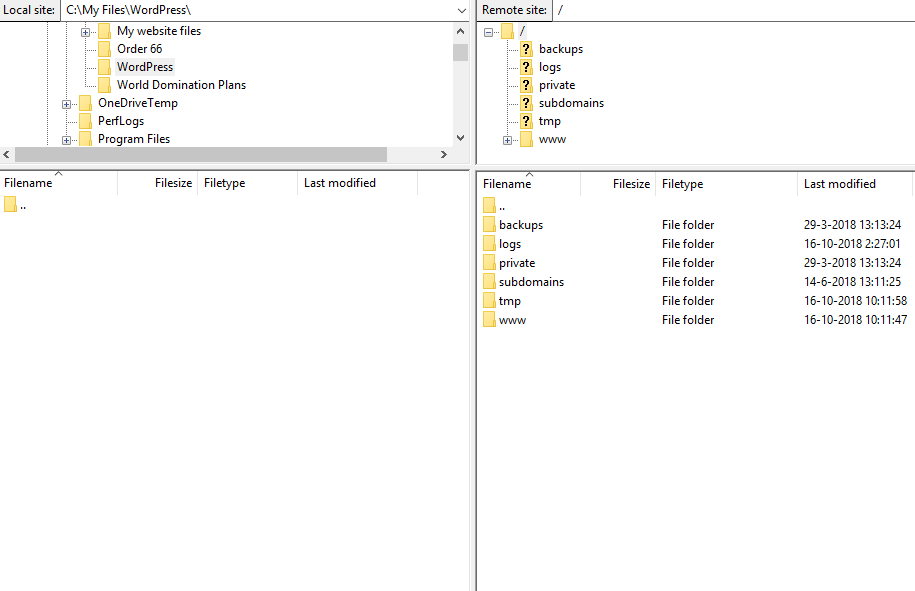Click the local parent directory folder icon
Screen dimensions: 915x591
[10, 204]
